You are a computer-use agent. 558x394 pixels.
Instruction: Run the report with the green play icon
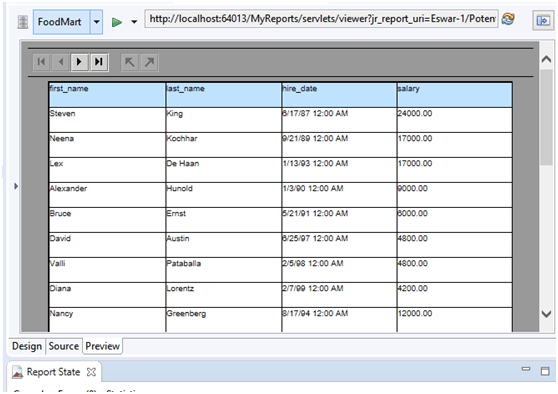pyautogui.click(x=116, y=22)
